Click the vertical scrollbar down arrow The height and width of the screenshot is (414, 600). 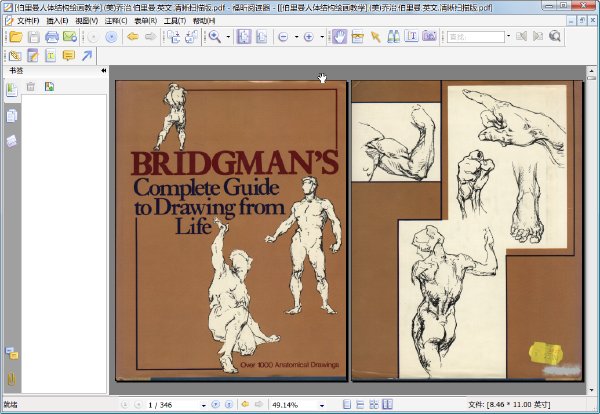pyautogui.click(x=592, y=391)
